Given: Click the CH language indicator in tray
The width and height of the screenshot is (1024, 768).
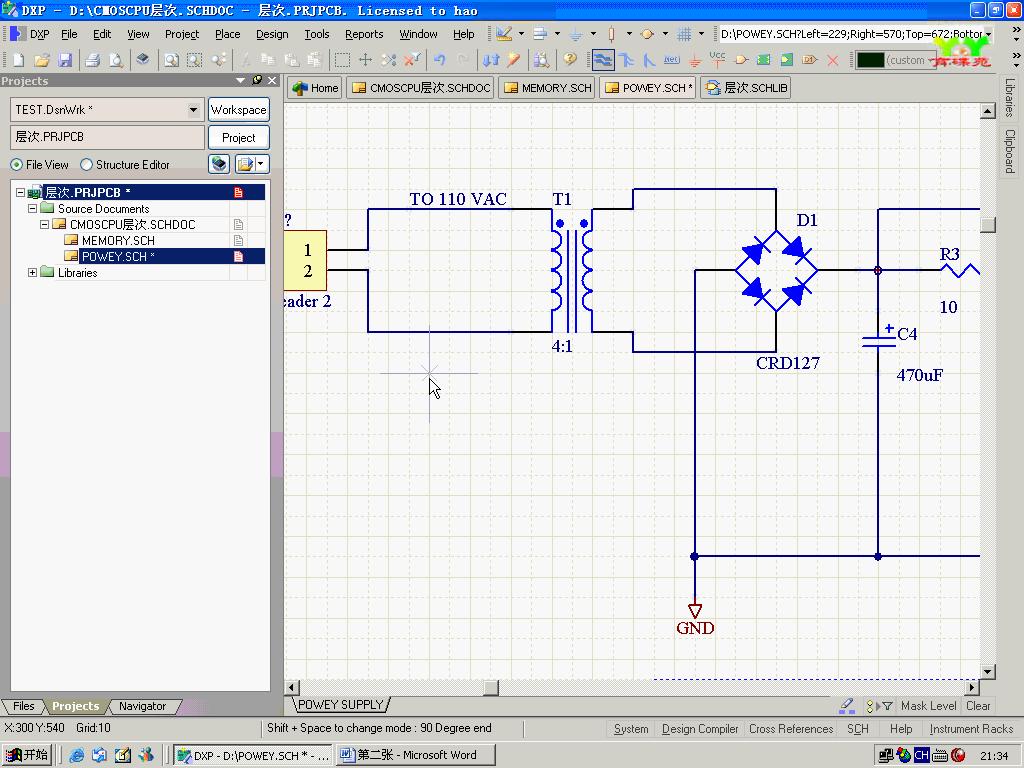Looking at the screenshot, I should pyautogui.click(x=921, y=756).
